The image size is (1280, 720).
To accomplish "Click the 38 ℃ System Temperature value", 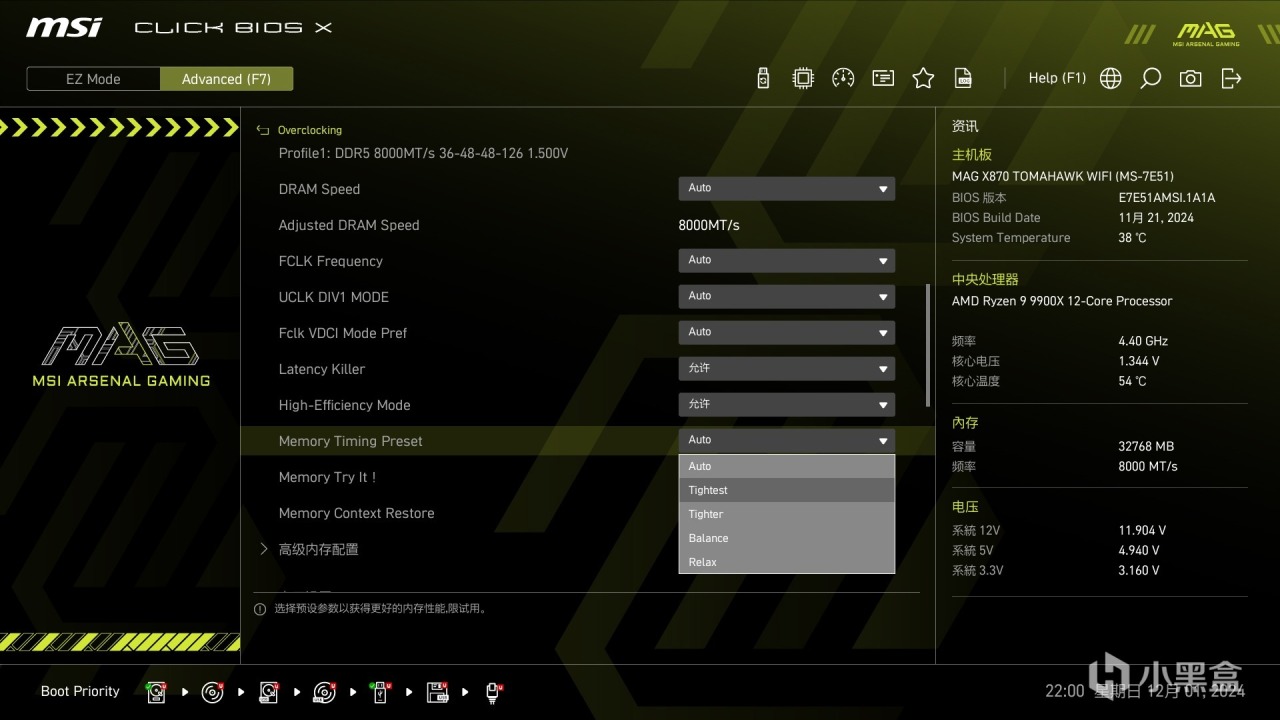I will 1132,238.
